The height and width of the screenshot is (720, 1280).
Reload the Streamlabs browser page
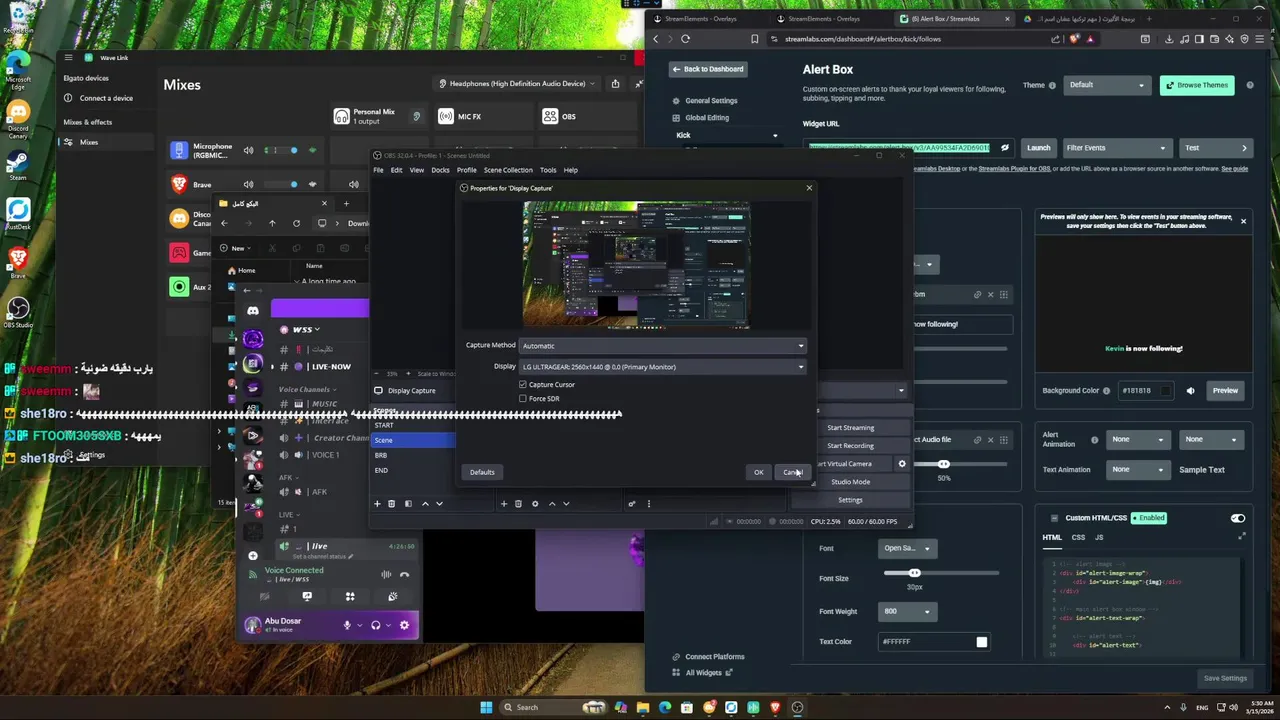click(685, 39)
